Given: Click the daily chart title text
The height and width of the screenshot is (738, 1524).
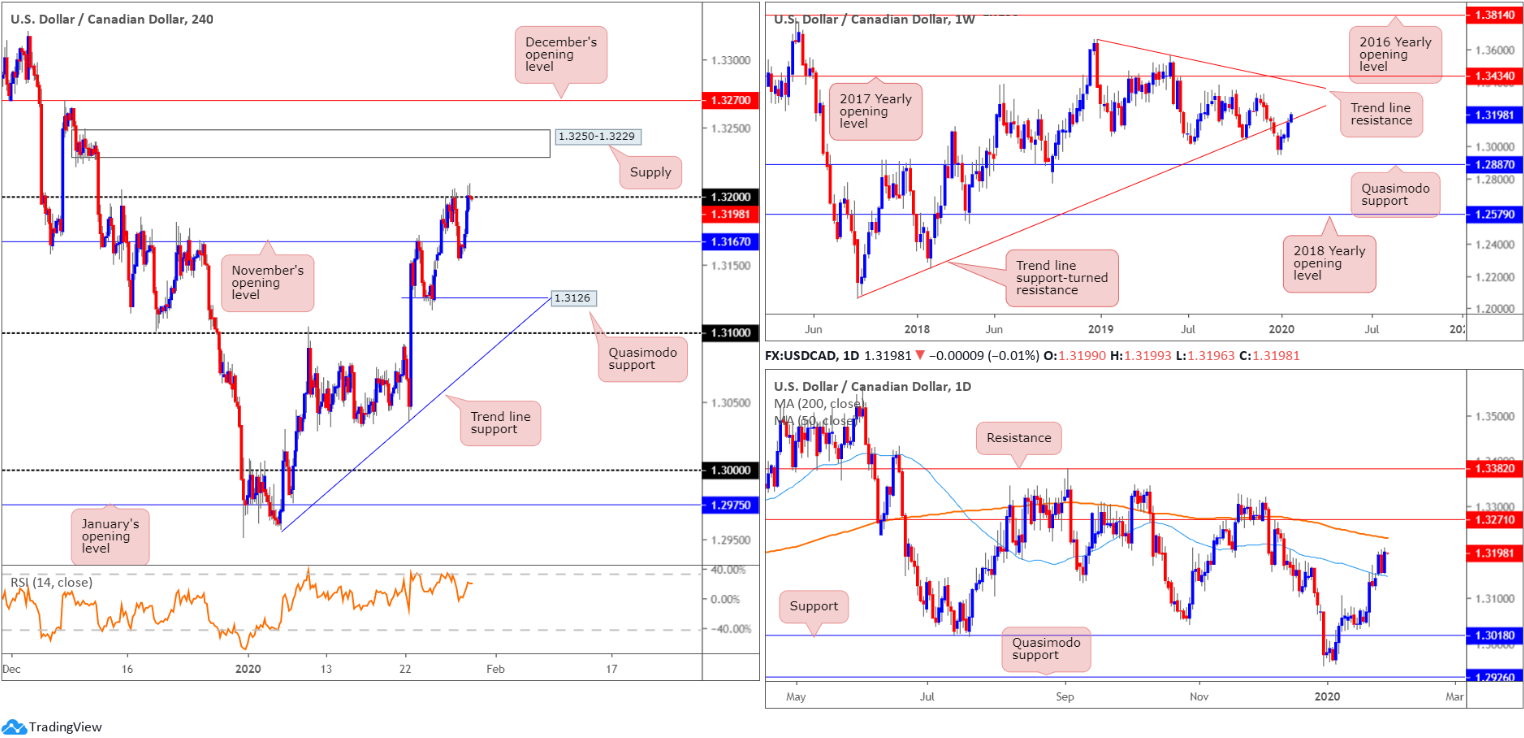Looking at the screenshot, I should pyautogui.click(x=872, y=386).
